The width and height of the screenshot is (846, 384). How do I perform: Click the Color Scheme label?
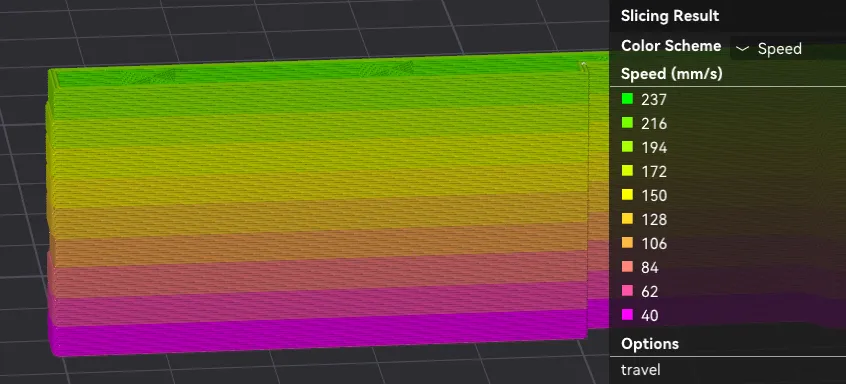click(x=671, y=46)
